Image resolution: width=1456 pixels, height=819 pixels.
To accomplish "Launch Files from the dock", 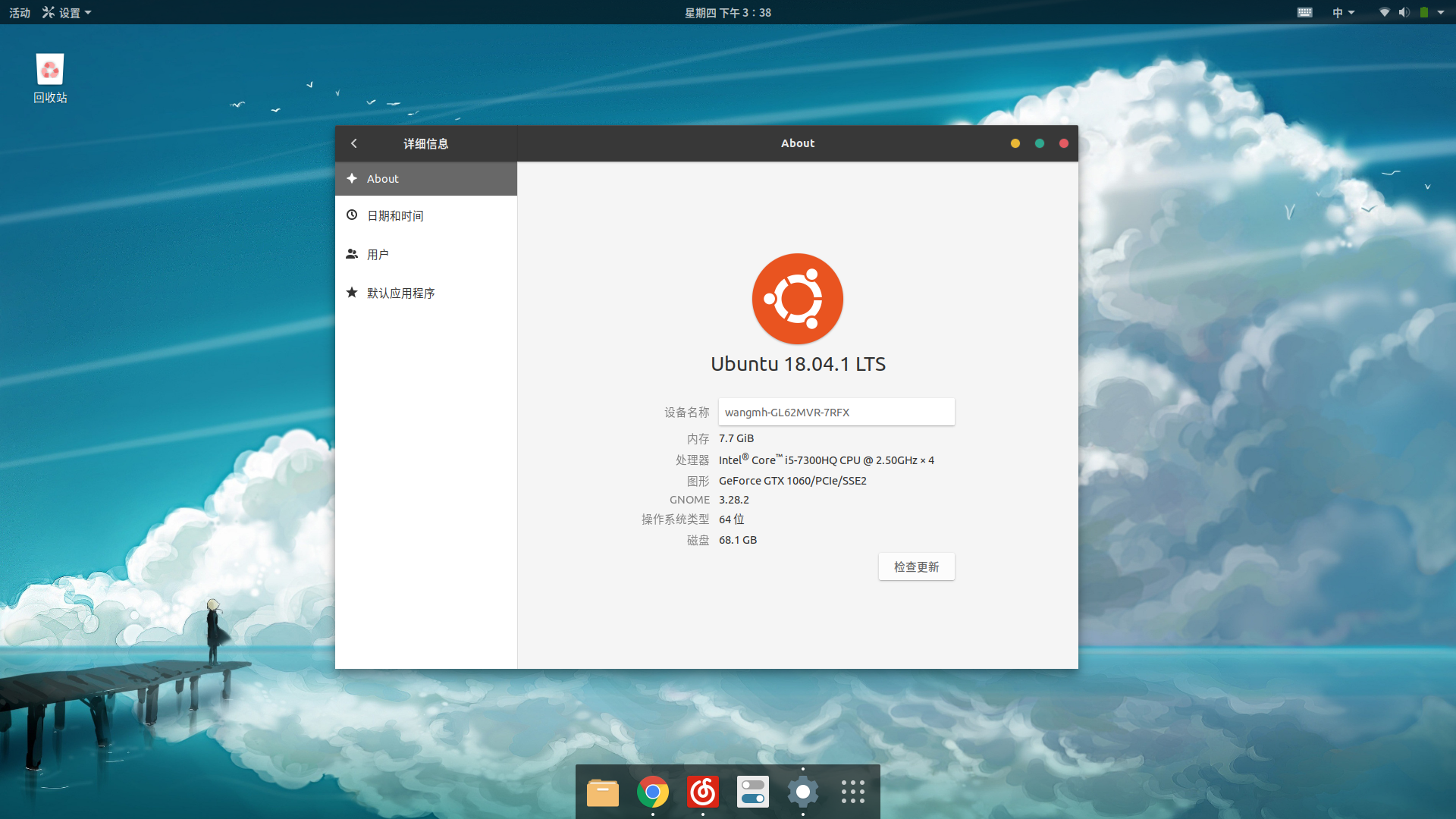I will coord(603,792).
